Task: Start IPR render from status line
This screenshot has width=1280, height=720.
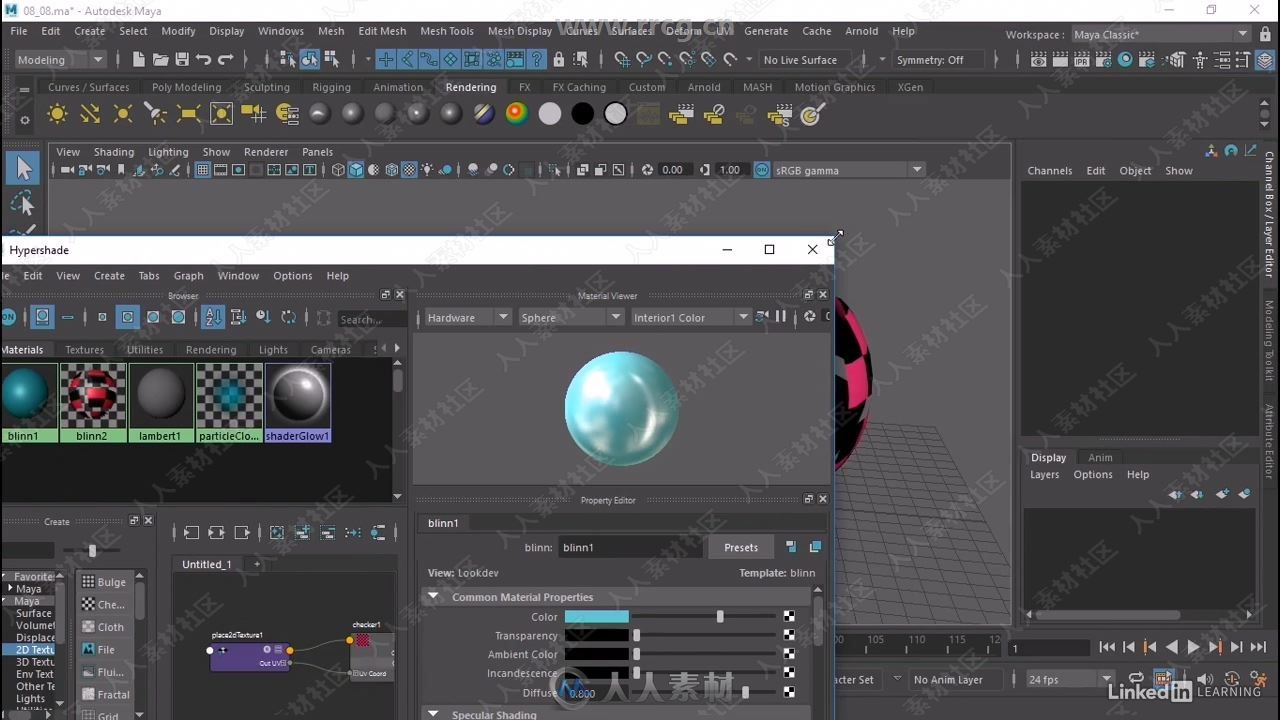Action: tap(1083, 60)
